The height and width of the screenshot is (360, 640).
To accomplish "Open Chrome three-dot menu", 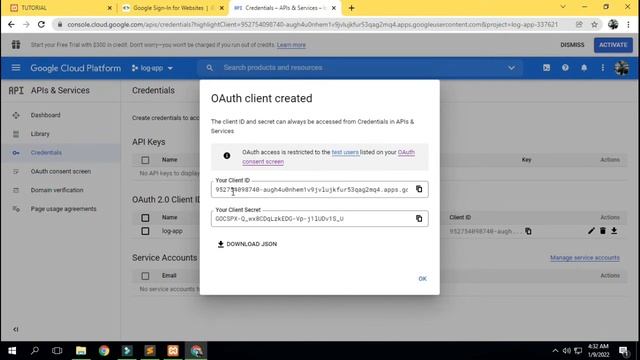I will pyautogui.click(x=629, y=24).
